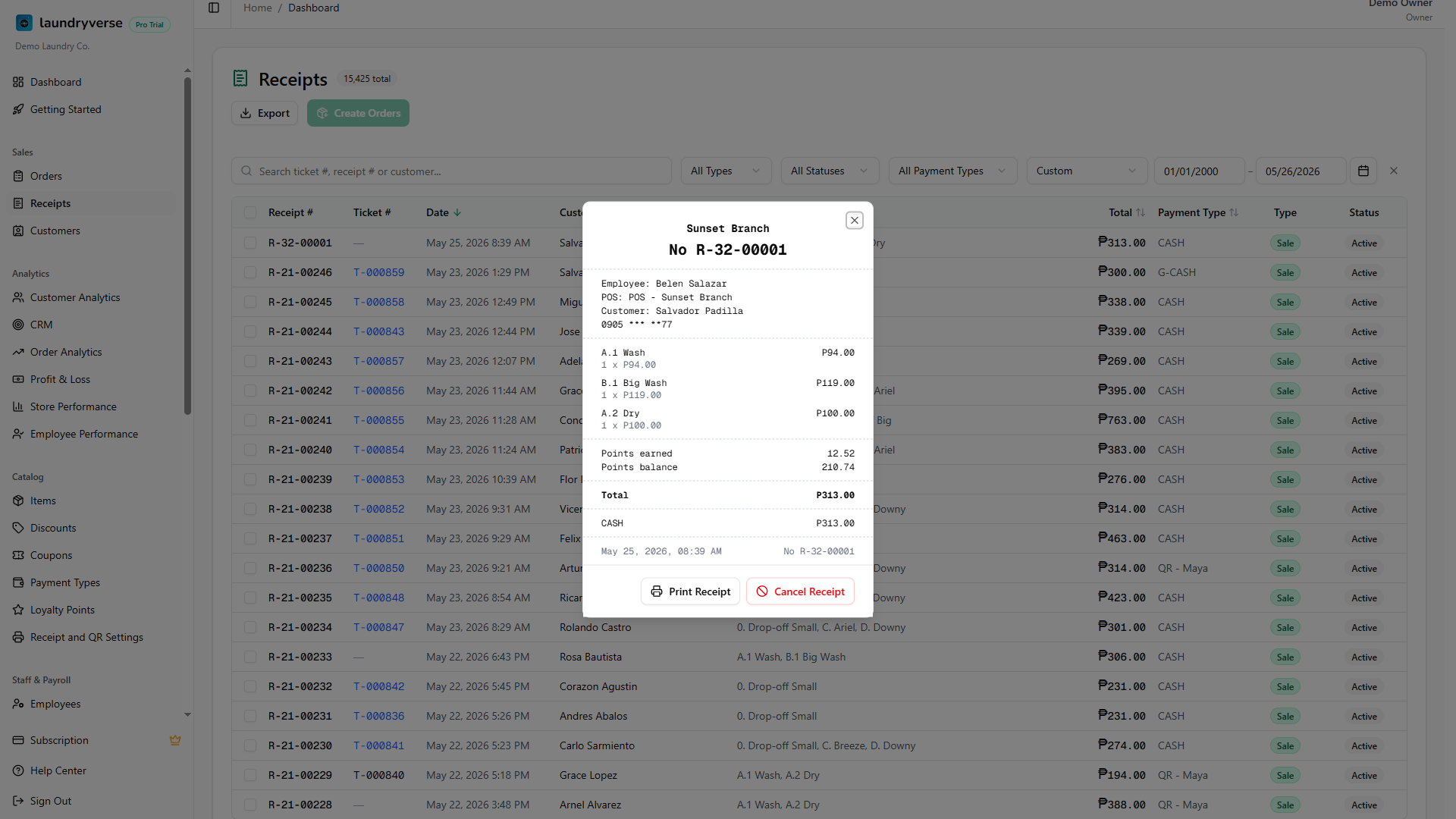
Task: Click the Export button
Action: click(265, 113)
